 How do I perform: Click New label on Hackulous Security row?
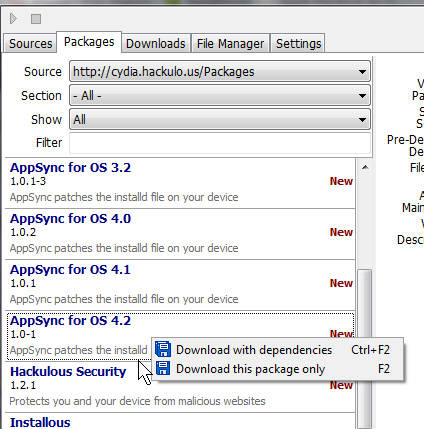[x=341, y=385]
